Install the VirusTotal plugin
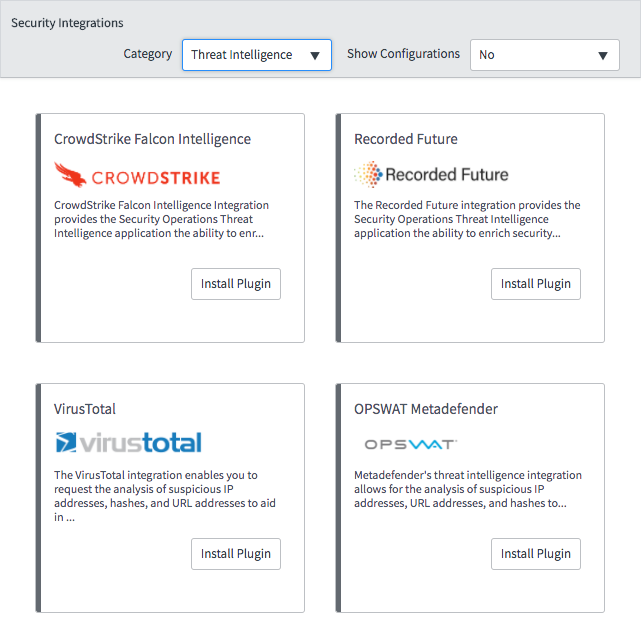Viewport: 641px width, 627px height. (x=236, y=553)
